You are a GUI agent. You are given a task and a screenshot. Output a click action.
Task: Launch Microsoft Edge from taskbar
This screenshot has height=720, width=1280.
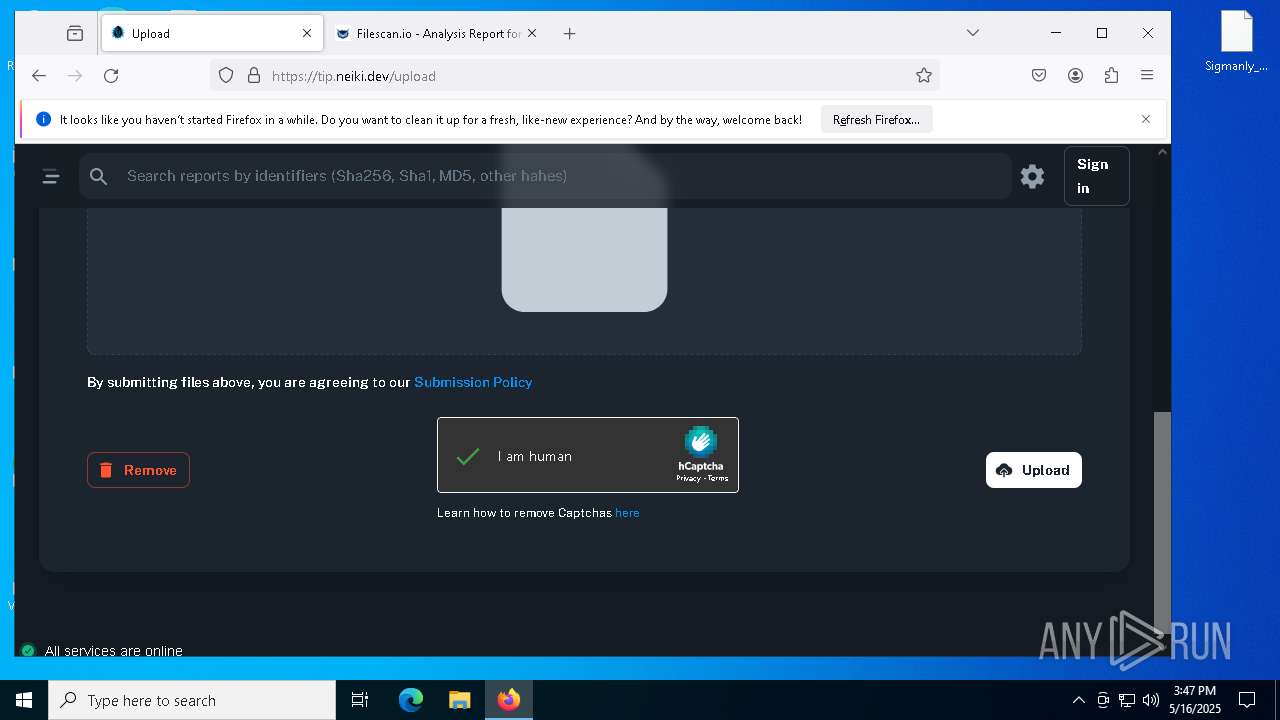[411, 700]
